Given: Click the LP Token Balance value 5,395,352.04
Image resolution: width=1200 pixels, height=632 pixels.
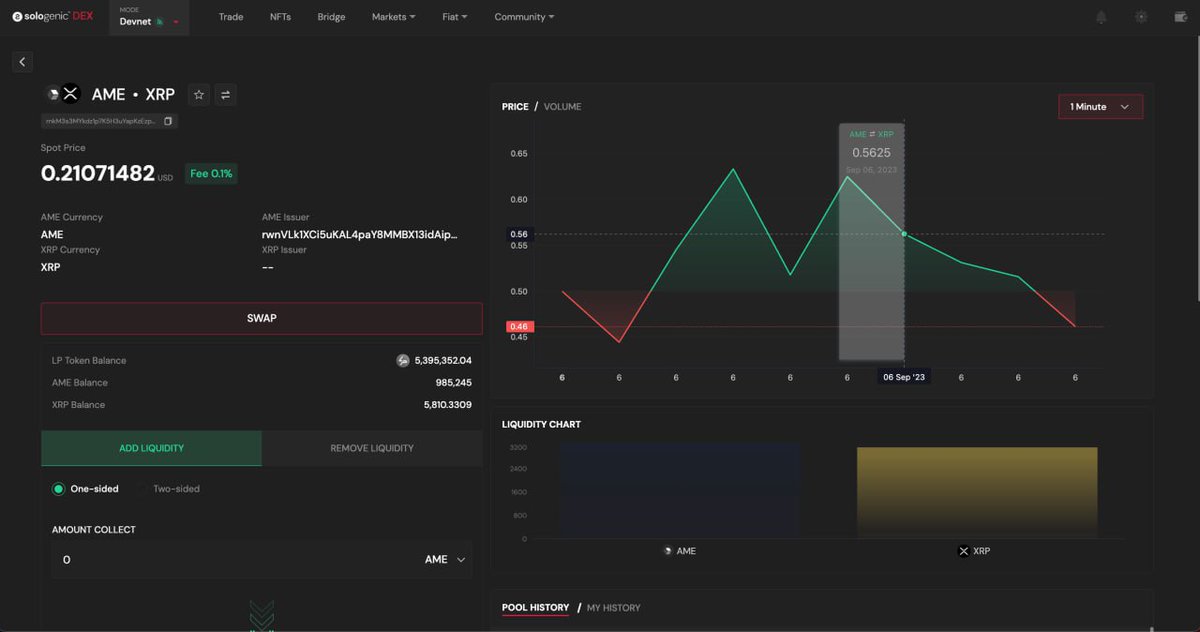Looking at the screenshot, I should 443,361.
